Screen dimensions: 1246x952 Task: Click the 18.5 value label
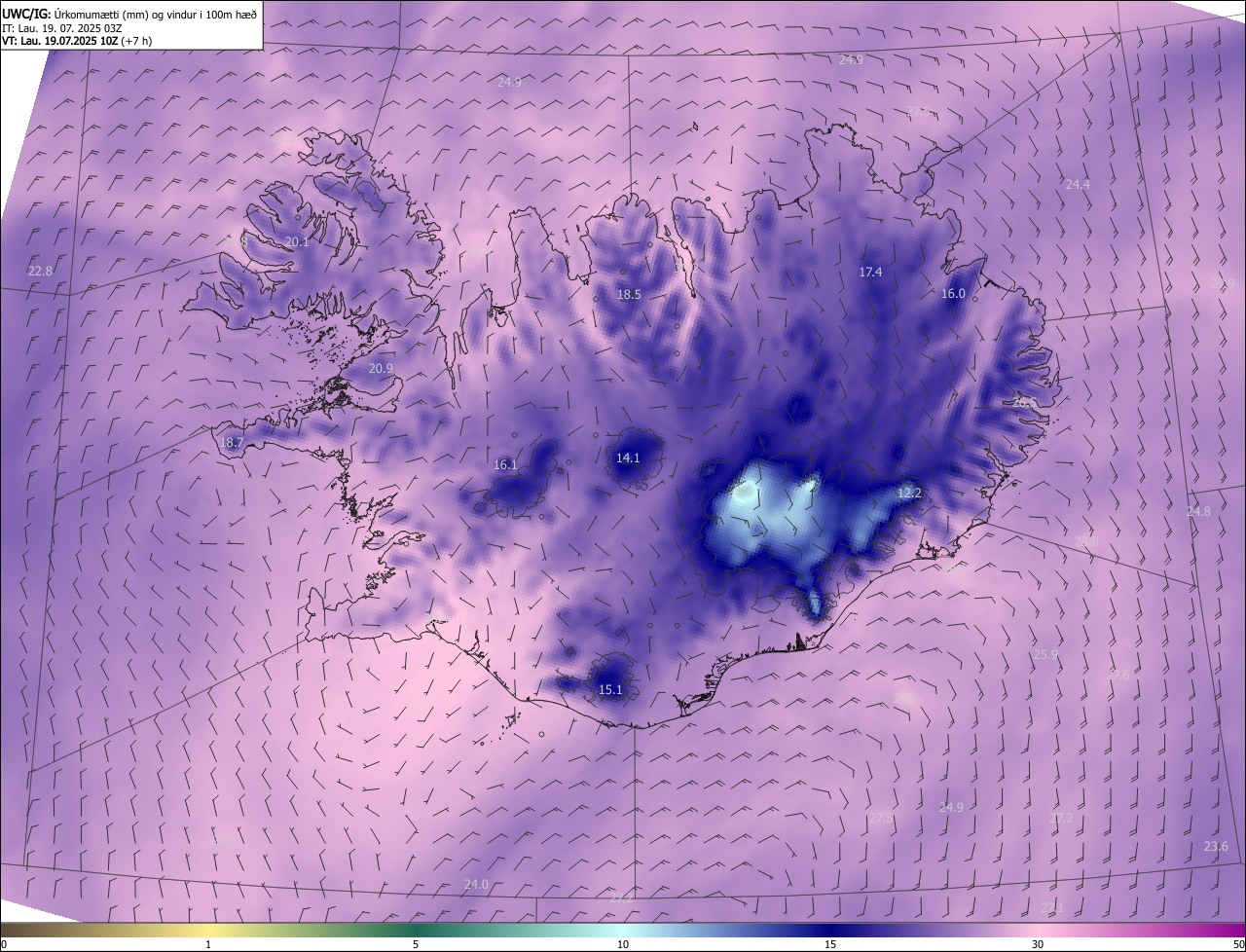629,295
